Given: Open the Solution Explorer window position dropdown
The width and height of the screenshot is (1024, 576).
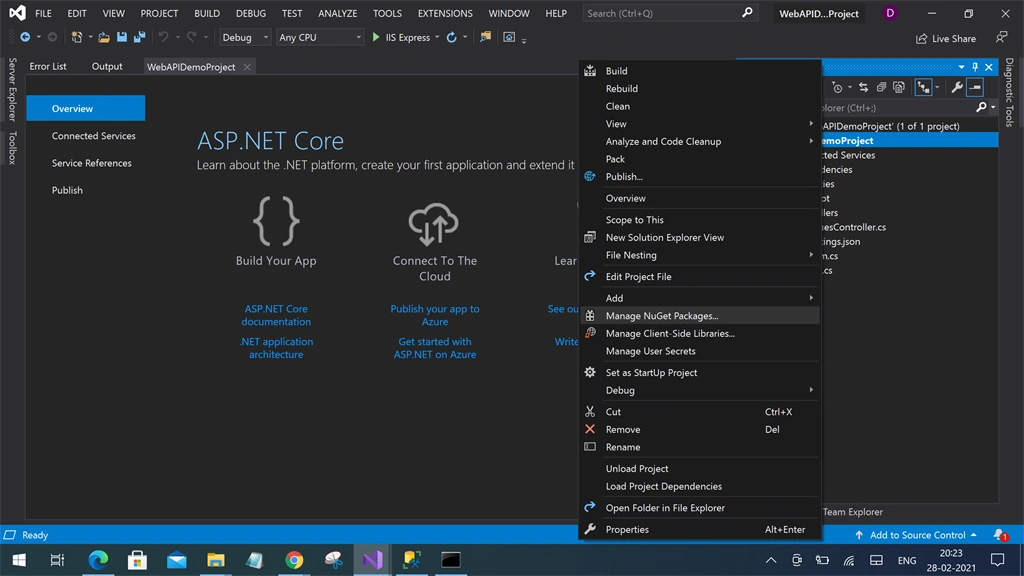Looking at the screenshot, I should click(961, 67).
